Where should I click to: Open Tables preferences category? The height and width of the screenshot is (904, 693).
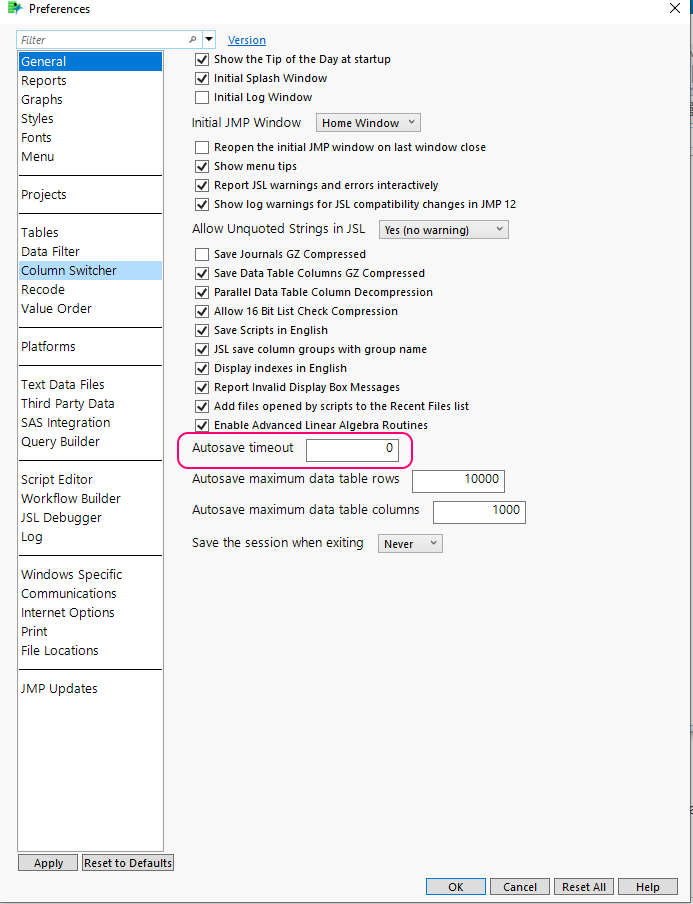(x=91, y=233)
